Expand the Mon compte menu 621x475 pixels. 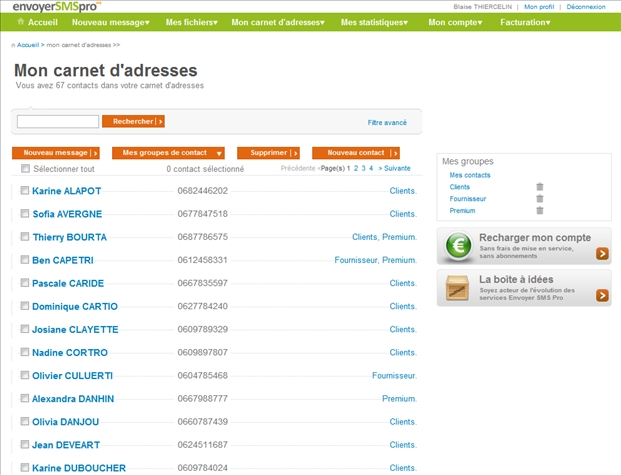pyautogui.click(x=456, y=21)
